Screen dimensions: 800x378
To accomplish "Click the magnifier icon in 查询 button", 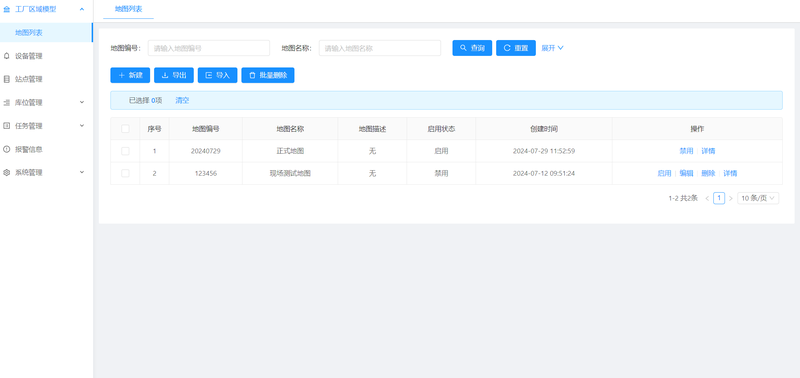I will [463, 48].
